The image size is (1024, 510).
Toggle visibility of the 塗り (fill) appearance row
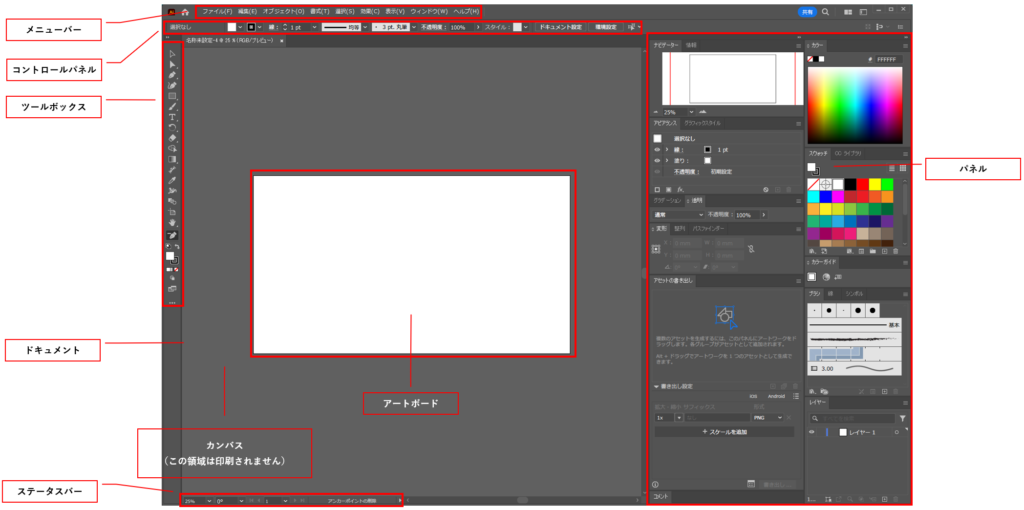coord(657,160)
